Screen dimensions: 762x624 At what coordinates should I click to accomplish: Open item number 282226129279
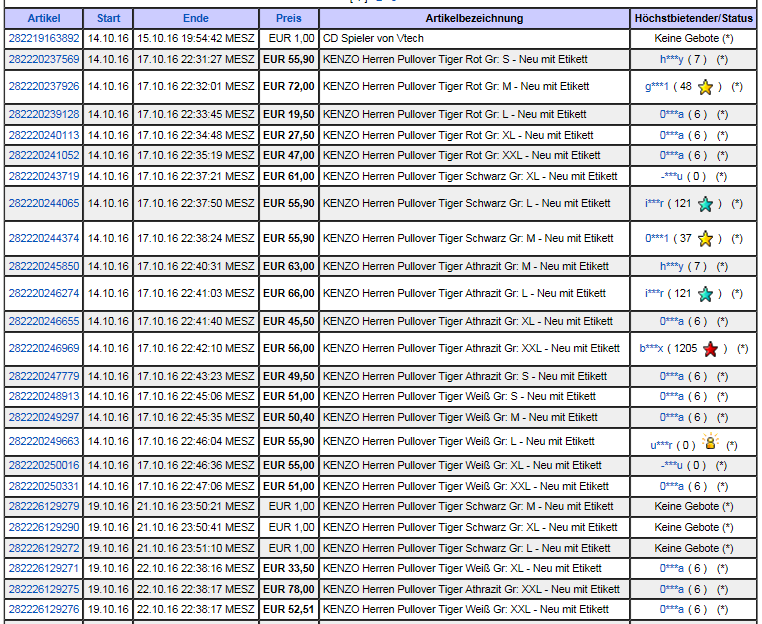(44, 506)
